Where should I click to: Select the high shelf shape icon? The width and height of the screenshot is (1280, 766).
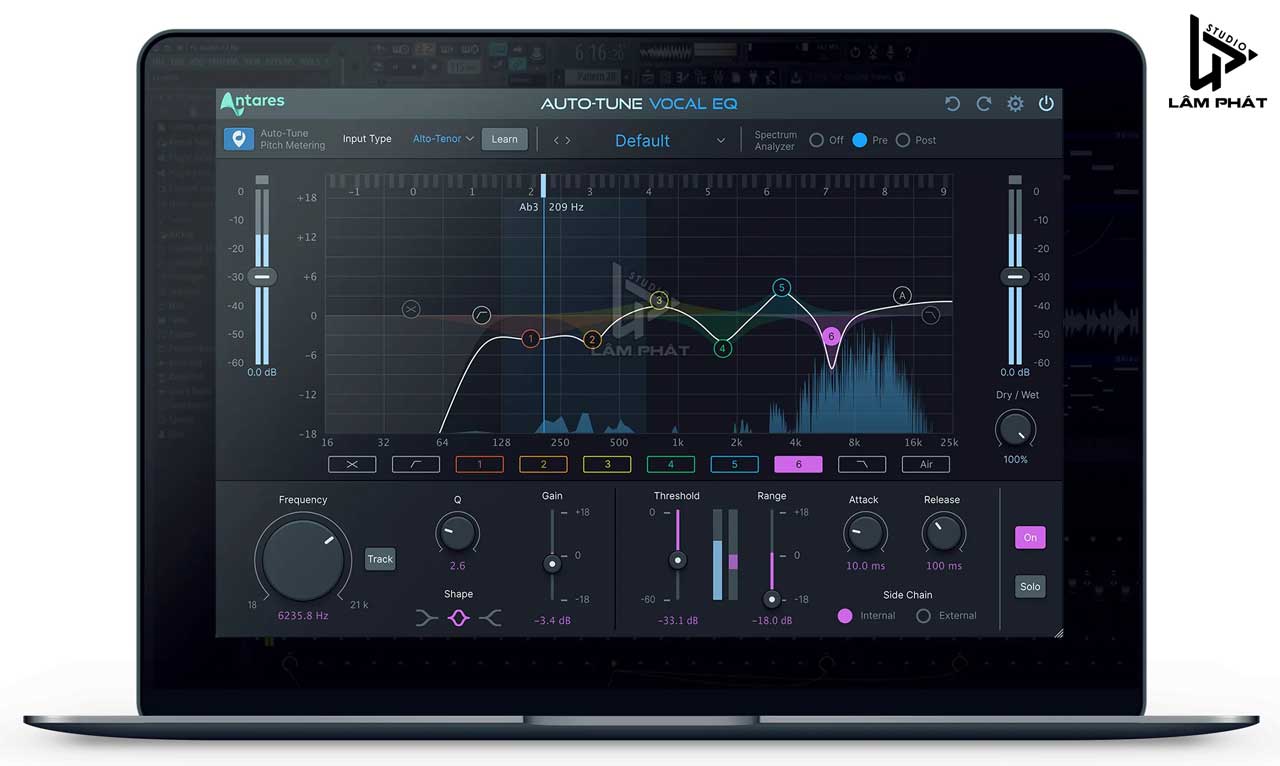490,619
